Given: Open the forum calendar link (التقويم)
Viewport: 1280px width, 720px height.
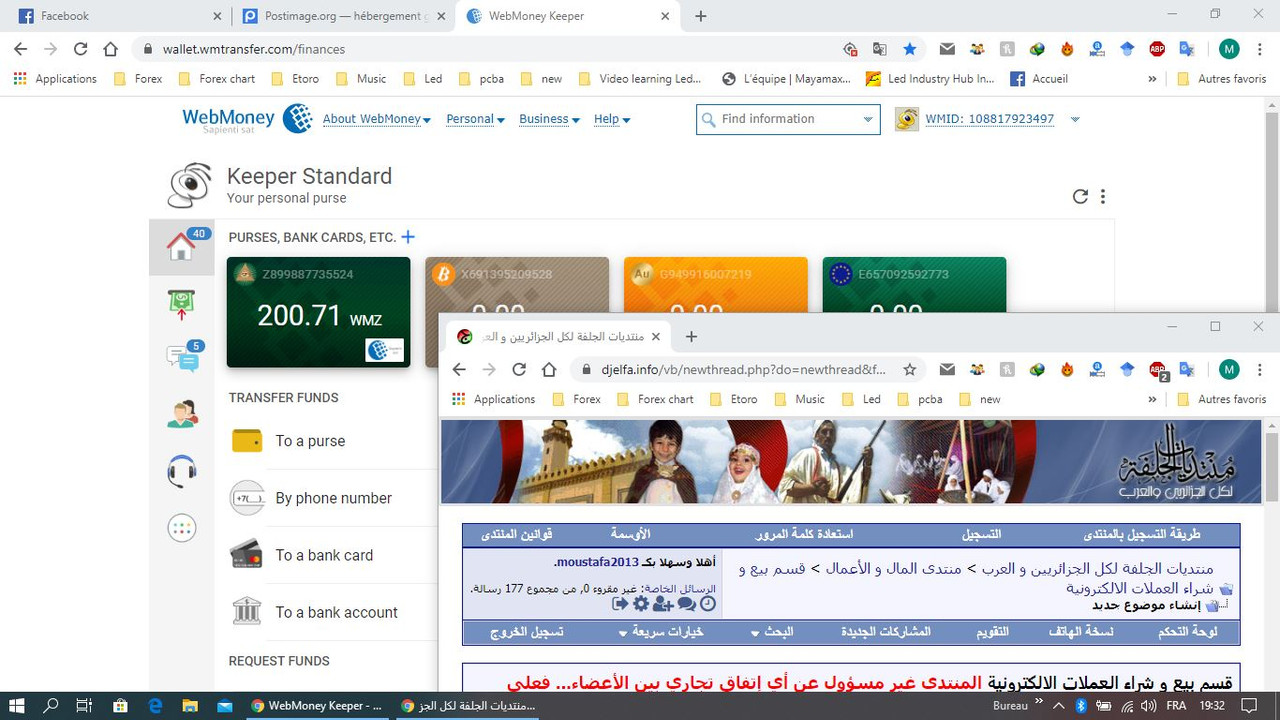Looking at the screenshot, I should point(992,632).
